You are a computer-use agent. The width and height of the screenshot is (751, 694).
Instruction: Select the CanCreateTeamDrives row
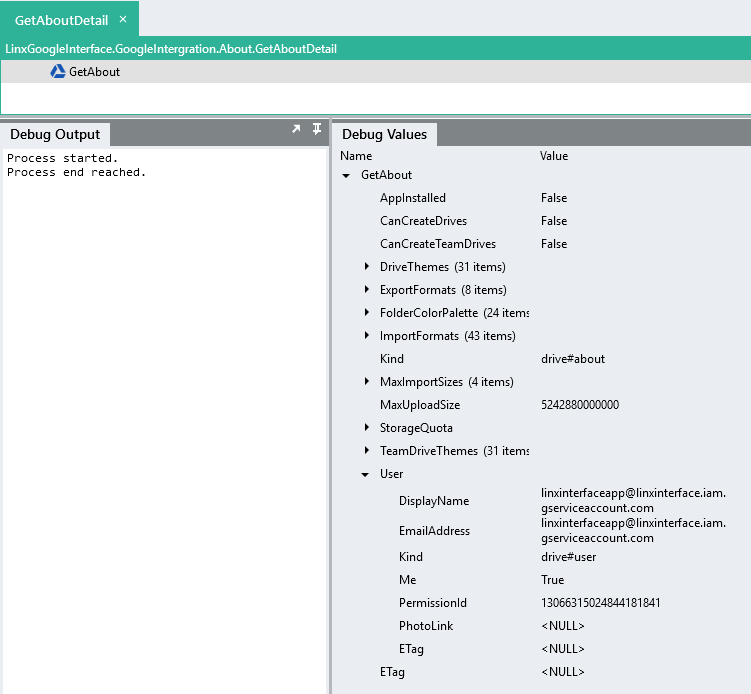tap(541, 244)
